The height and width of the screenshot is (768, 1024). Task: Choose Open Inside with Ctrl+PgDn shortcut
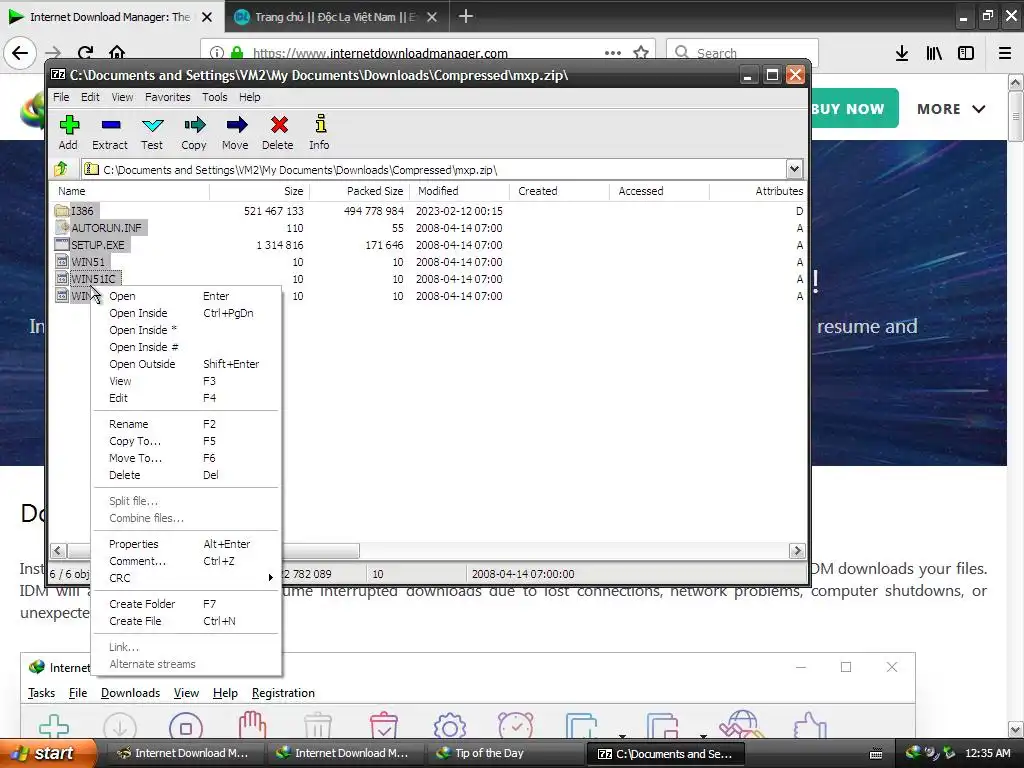[x=186, y=313]
